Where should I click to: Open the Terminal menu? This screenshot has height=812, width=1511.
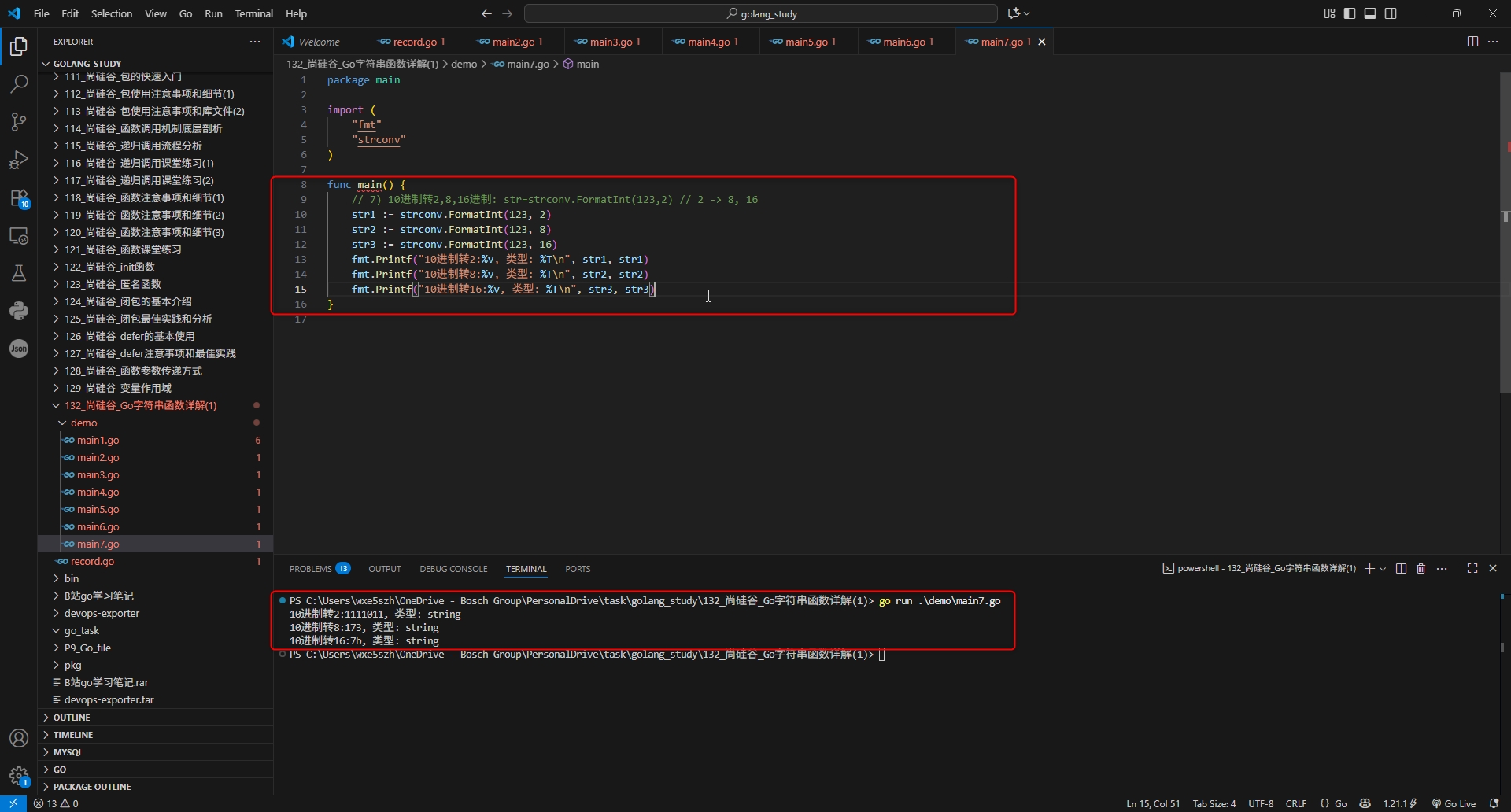point(253,13)
